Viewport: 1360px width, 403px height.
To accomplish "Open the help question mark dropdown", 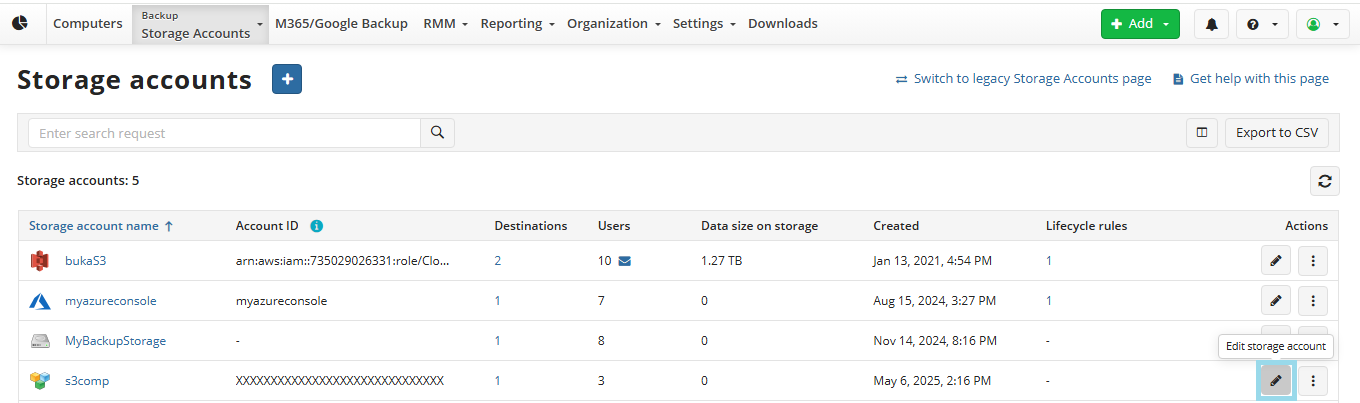I will 1262,24.
